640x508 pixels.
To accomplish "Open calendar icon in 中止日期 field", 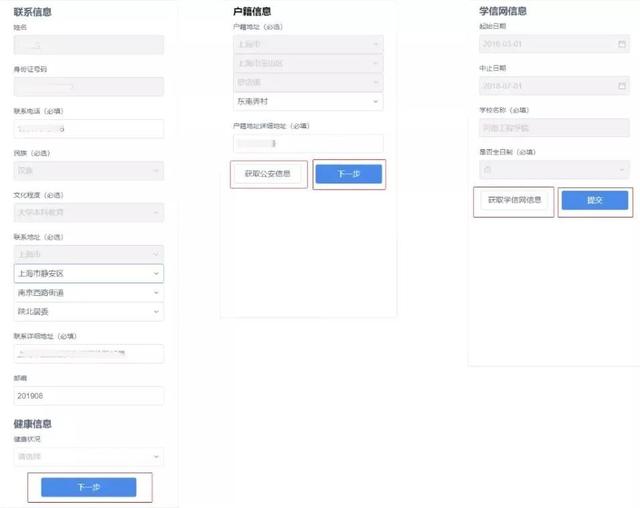I will (x=622, y=86).
